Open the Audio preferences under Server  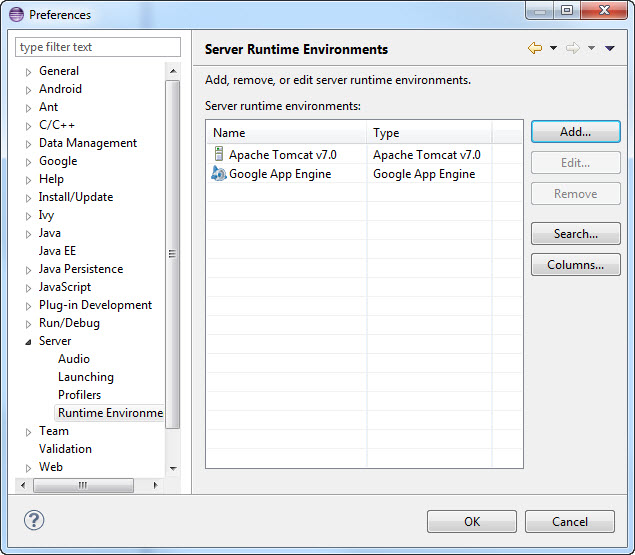[74, 359]
